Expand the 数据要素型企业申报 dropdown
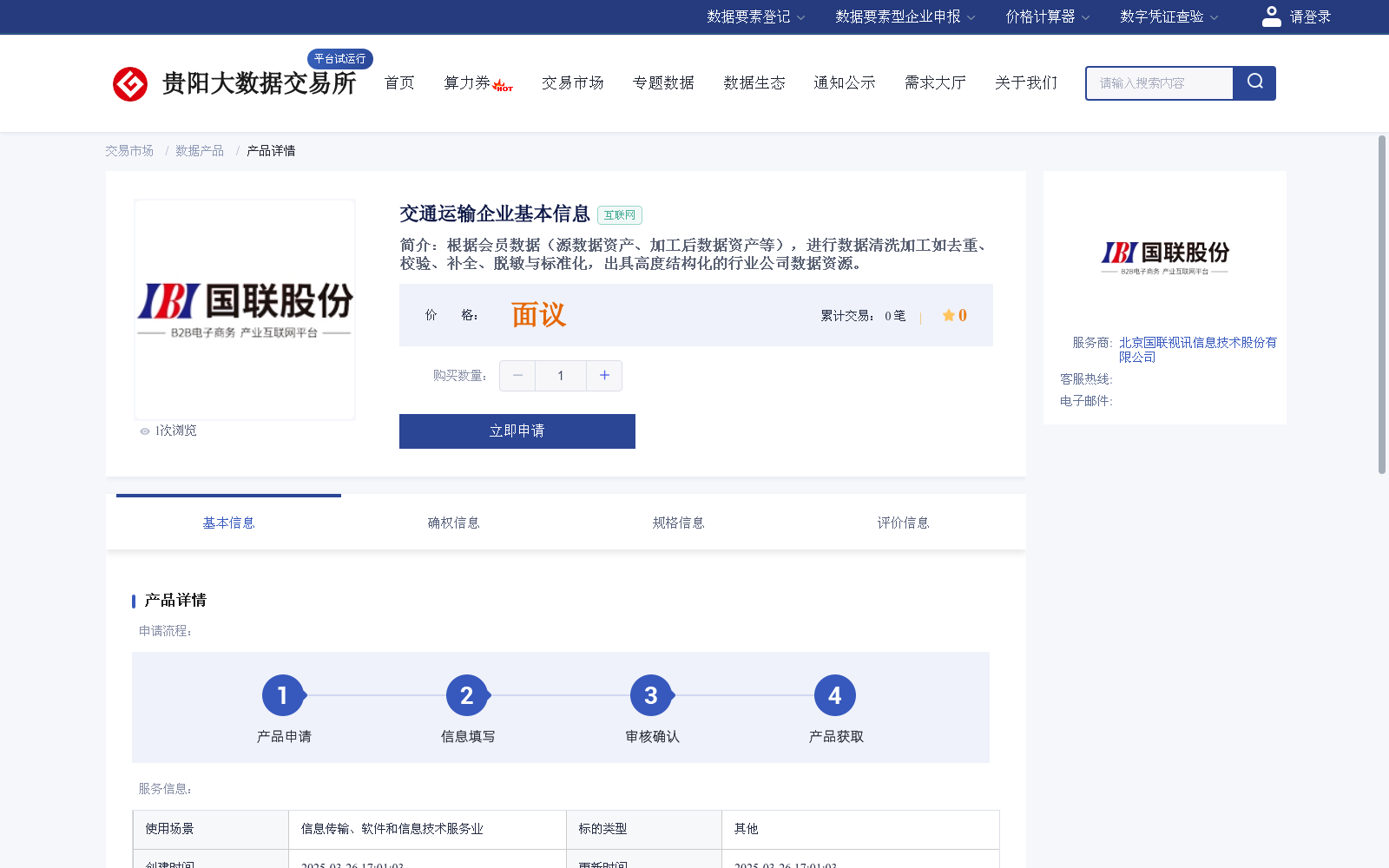The image size is (1389, 868). [x=905, y=16]
